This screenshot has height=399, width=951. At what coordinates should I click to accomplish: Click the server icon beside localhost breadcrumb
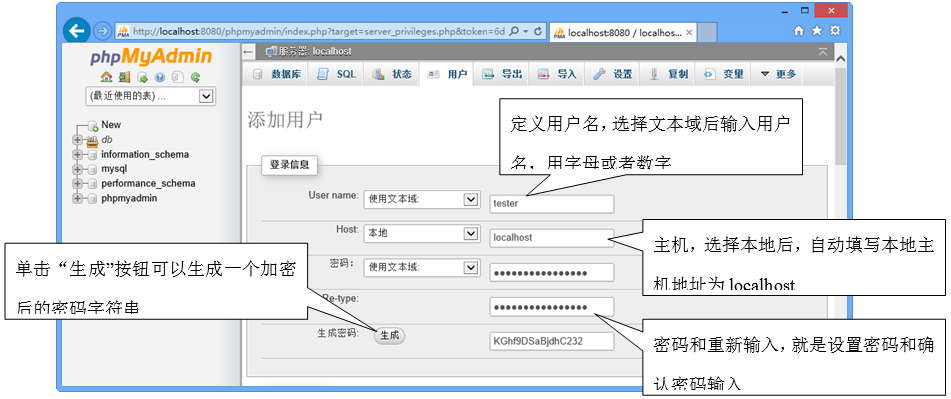point(271,52)
